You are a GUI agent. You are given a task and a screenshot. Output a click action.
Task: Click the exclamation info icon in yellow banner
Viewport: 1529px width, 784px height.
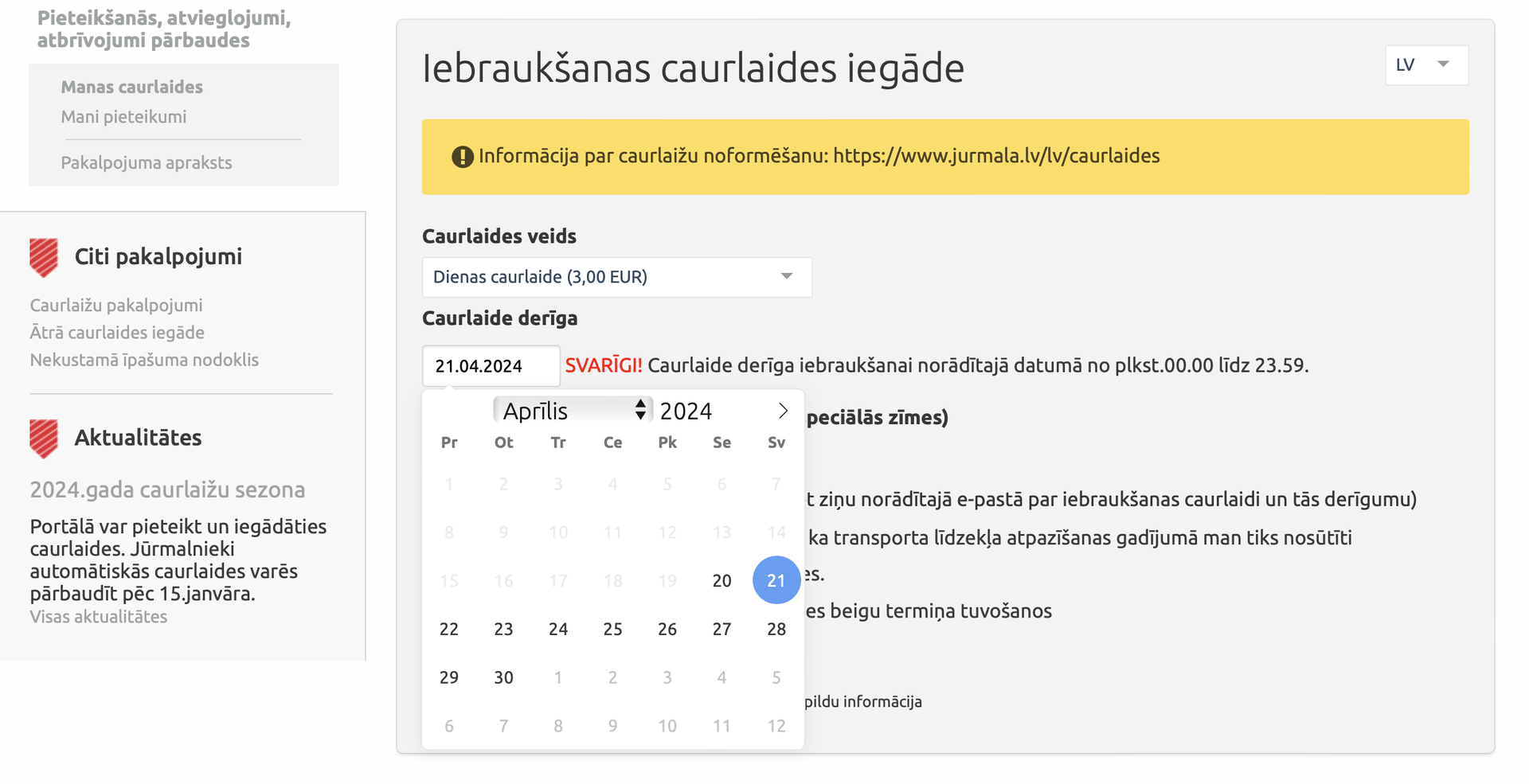point(463,157)
